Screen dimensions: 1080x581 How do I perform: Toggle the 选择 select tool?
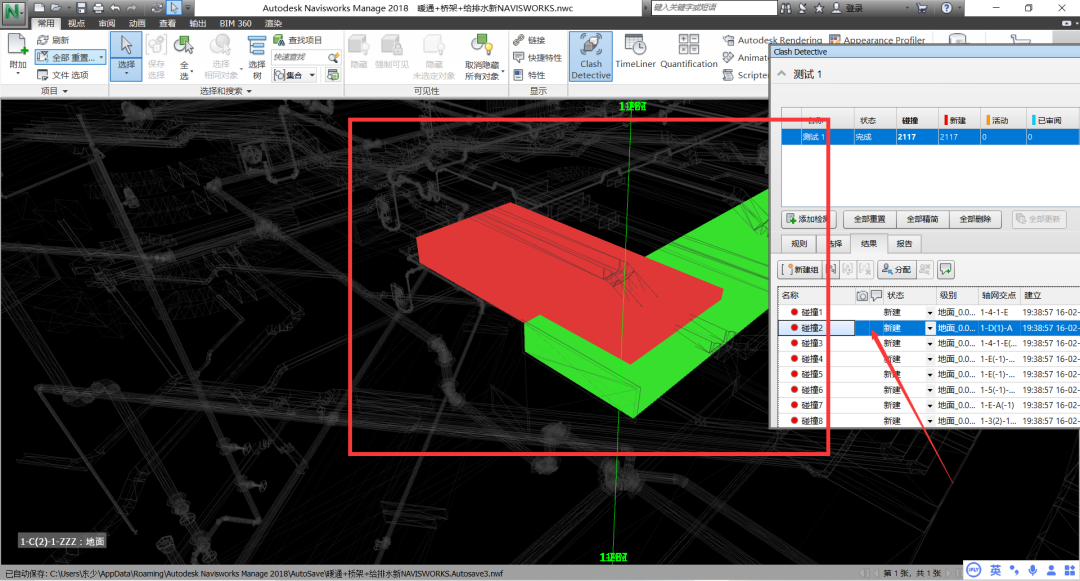click(126, 56)
